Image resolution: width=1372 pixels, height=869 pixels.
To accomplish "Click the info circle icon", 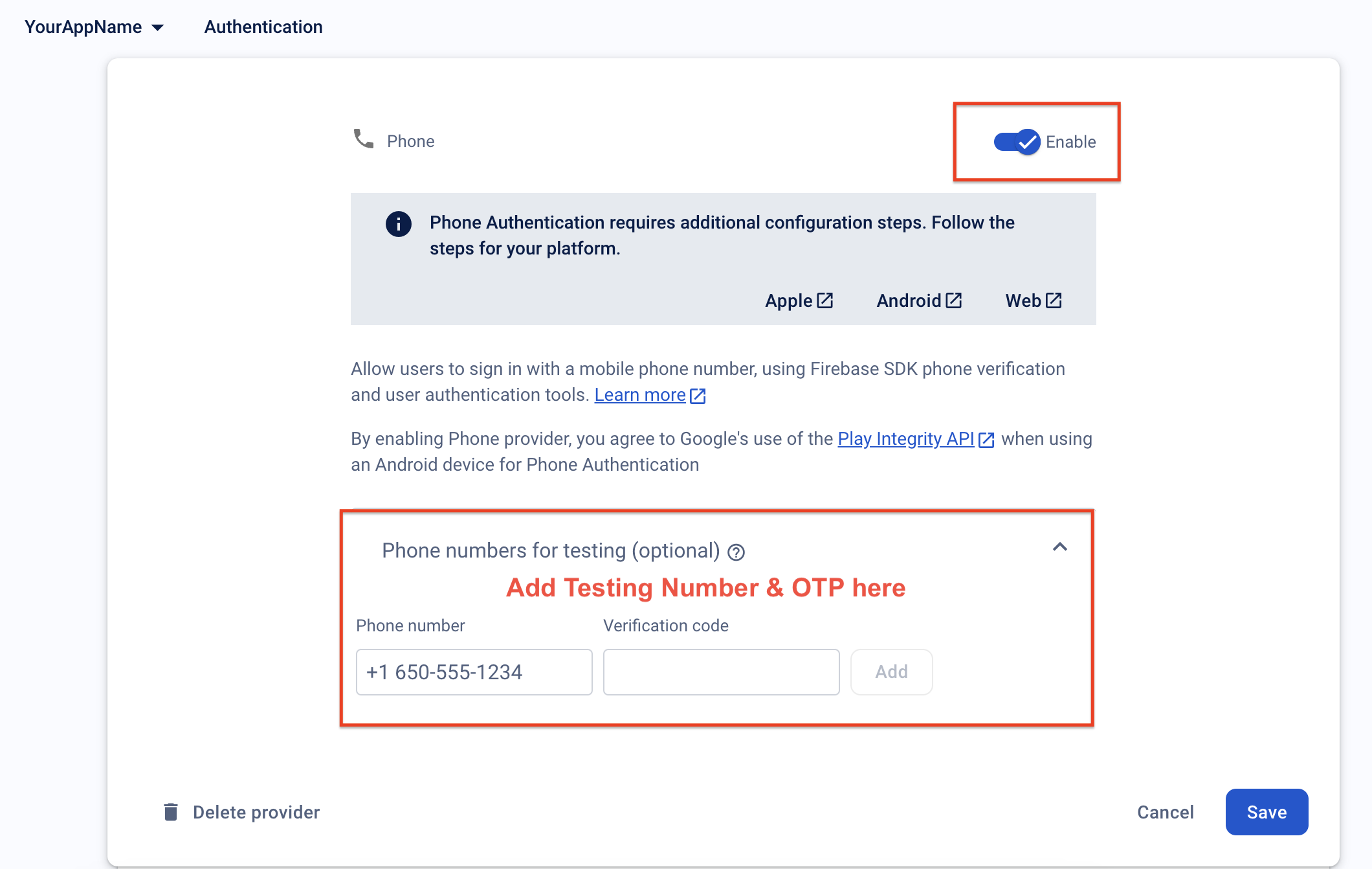I will coord(399,224).
